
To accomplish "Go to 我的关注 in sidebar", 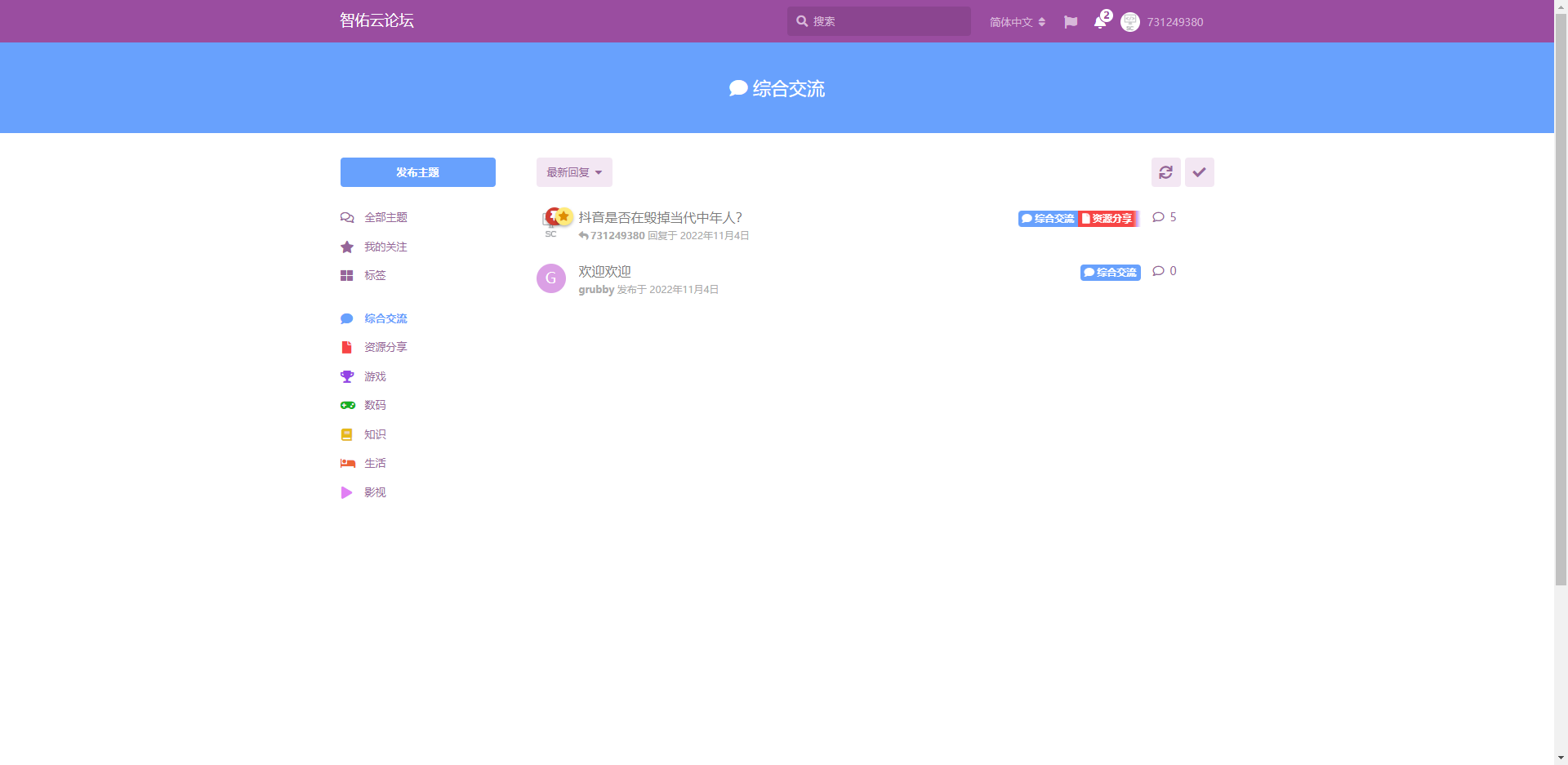I will [385, 247].
